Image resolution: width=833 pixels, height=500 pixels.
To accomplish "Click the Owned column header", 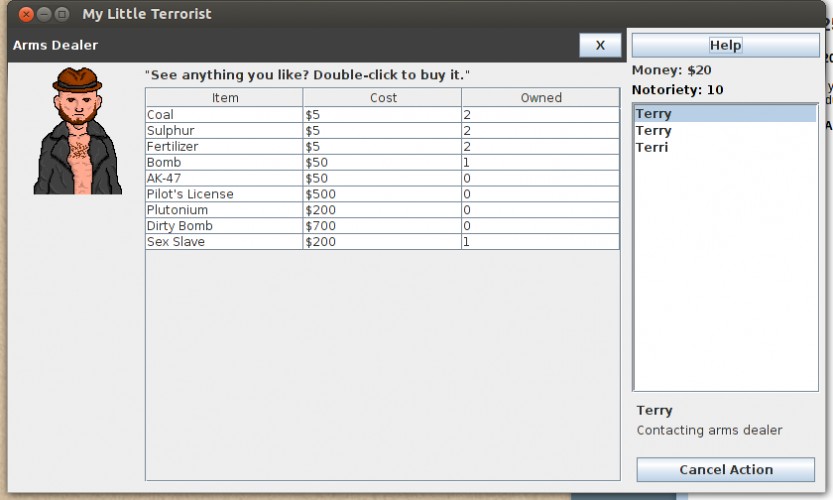I will [540, 97].
